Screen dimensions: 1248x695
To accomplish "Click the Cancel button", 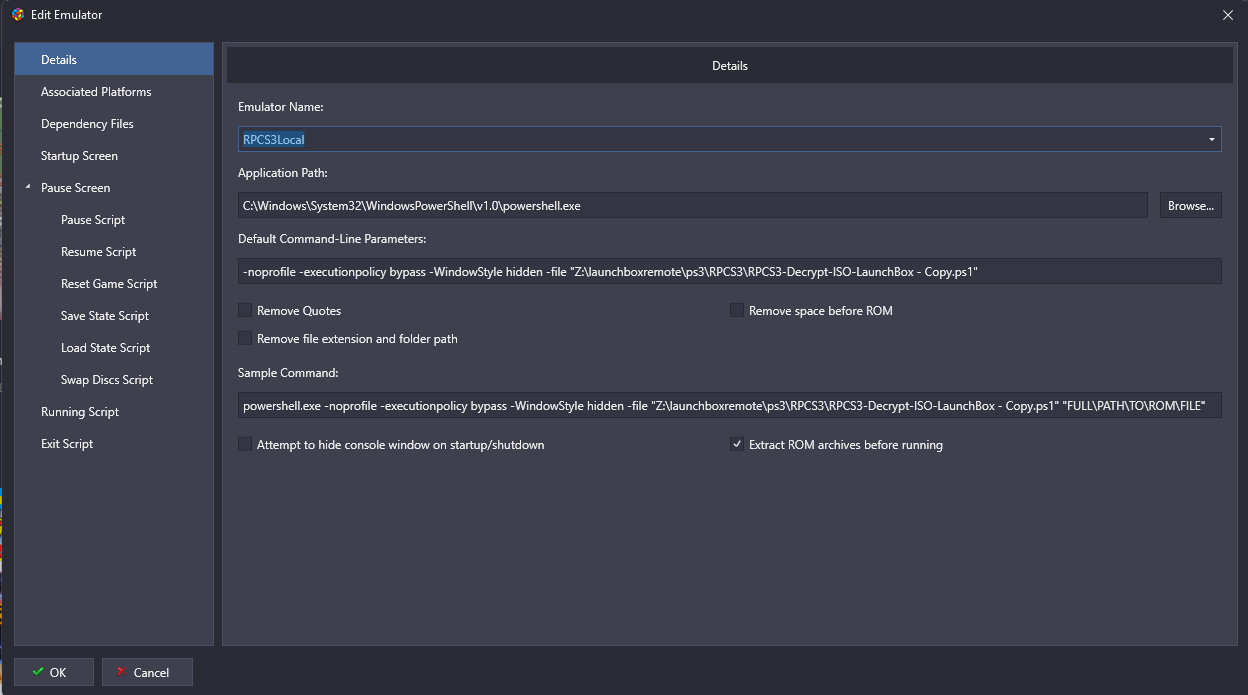I will (147, 672).
